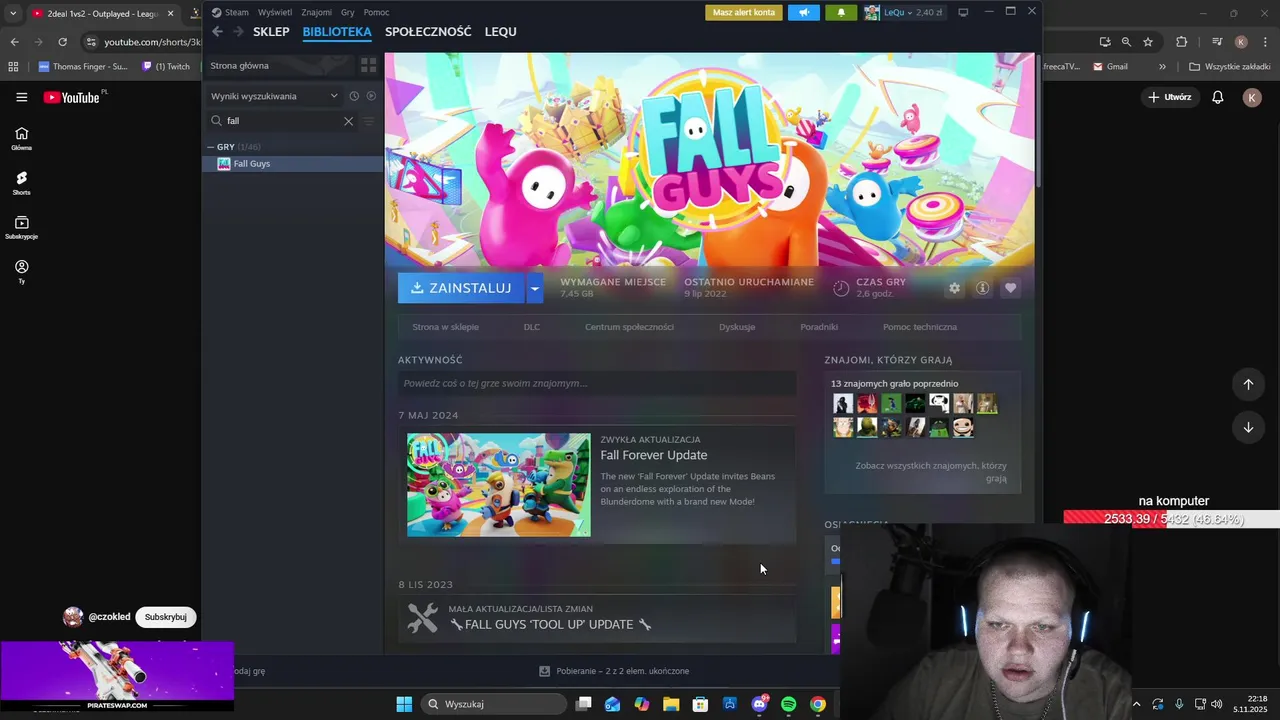The height and width of the screenshot is (720, 1280).
Task: Go to previous Short up arrow
Action: pos(1248,384)
